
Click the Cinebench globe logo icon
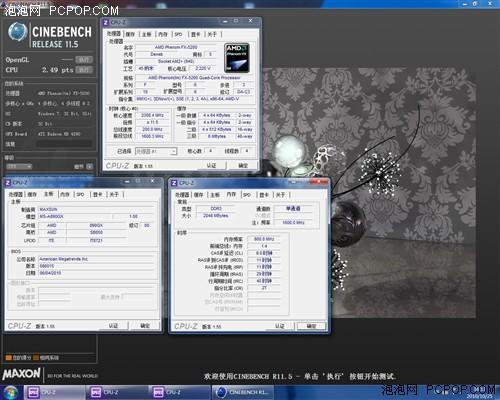[x=17, y=33]
